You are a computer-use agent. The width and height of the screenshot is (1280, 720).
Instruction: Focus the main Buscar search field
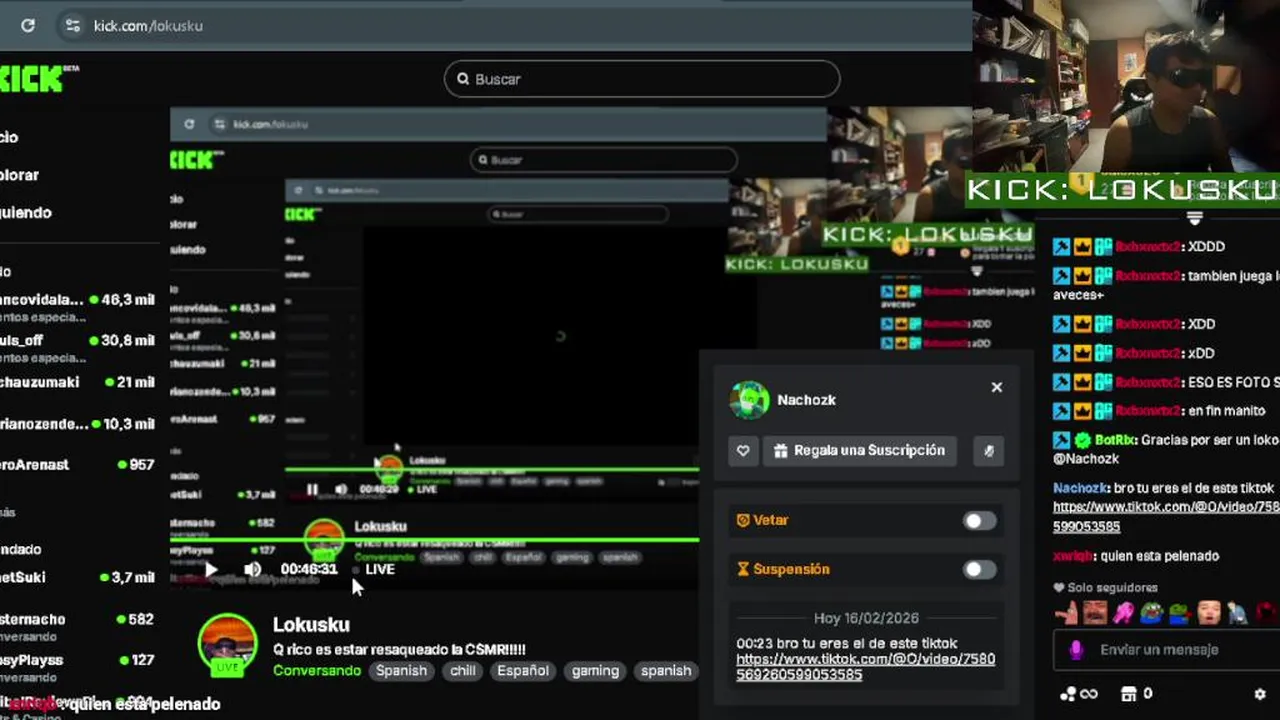pos(642,79)
